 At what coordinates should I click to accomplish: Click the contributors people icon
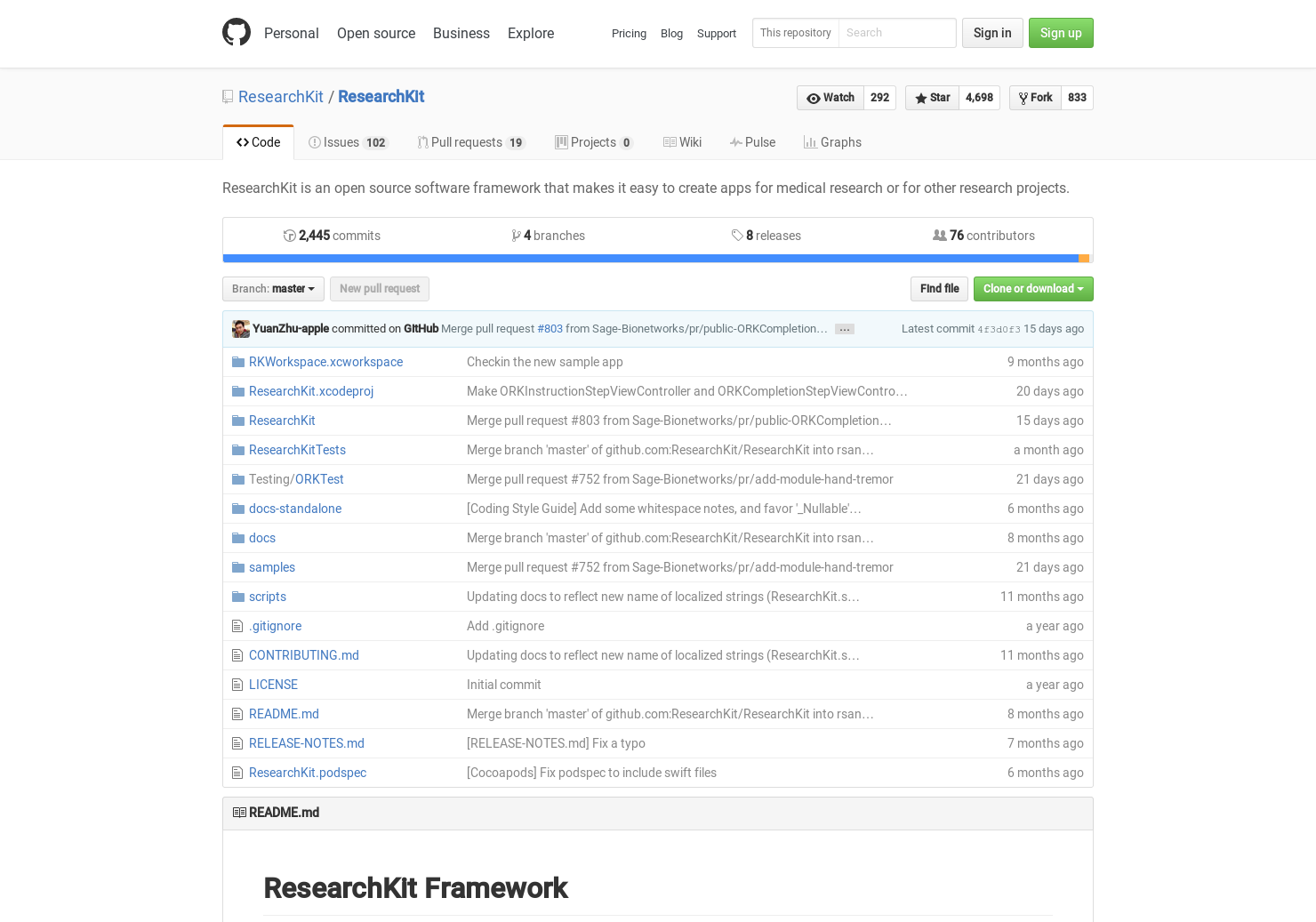point(940,235)
